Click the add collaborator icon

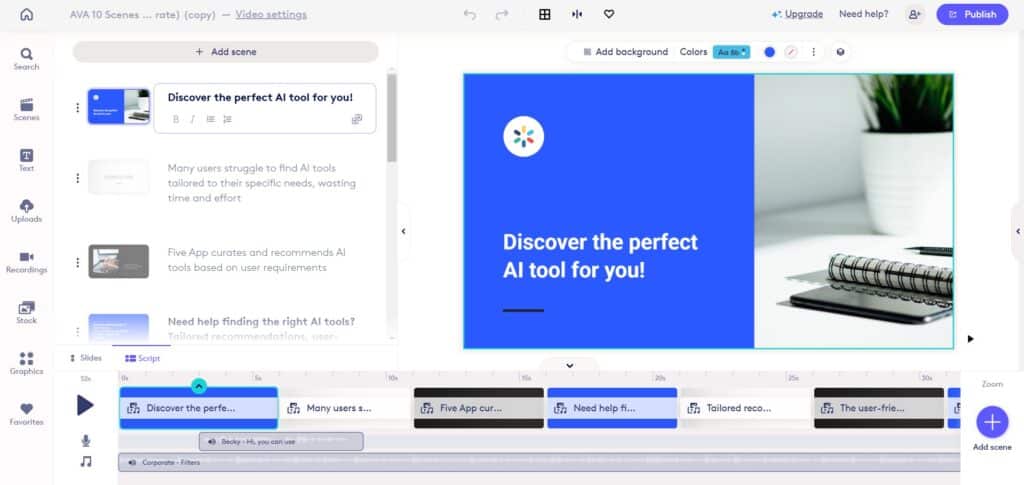tap(915, 14)
